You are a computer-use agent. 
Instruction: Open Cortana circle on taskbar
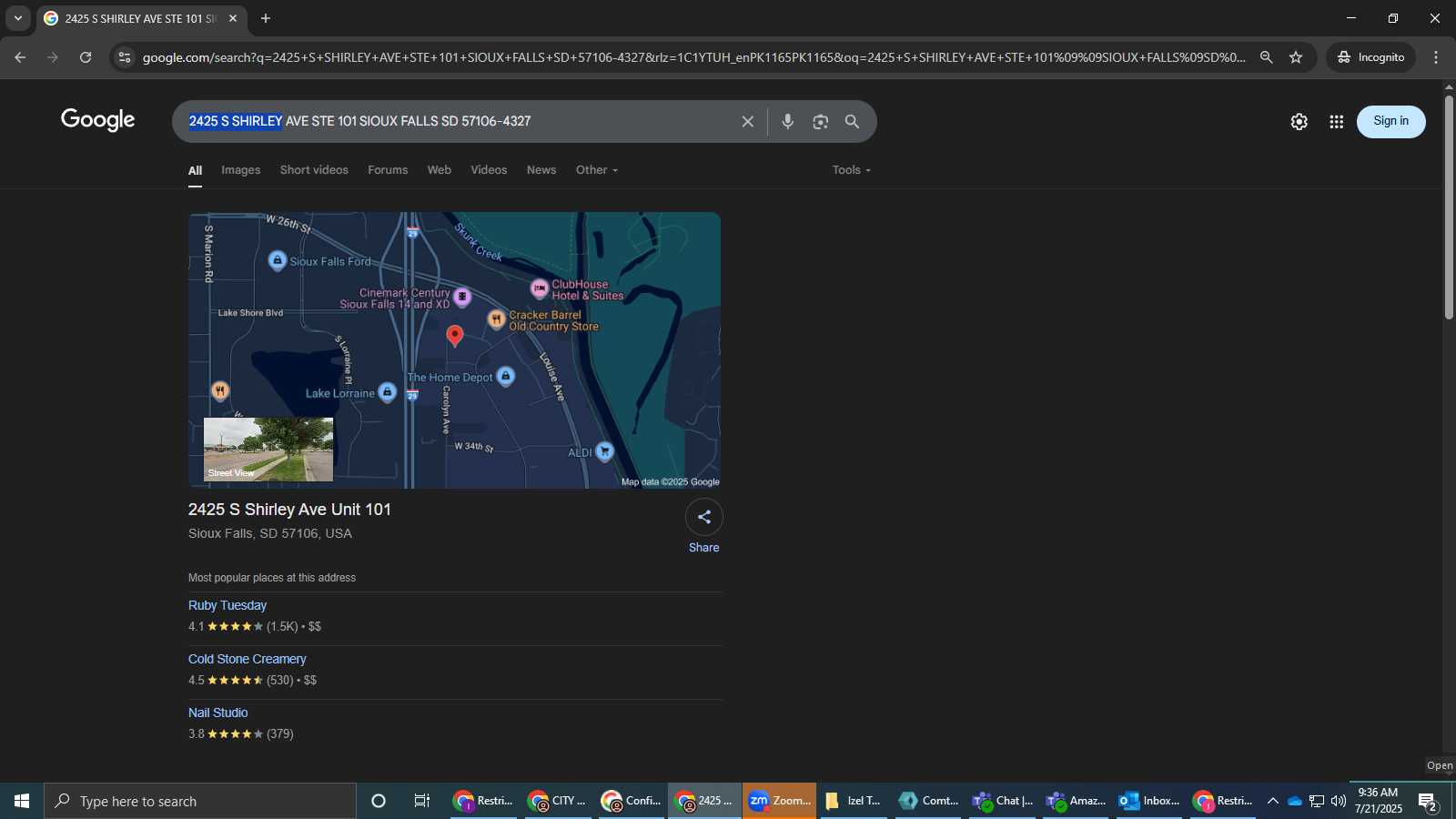coord(379,801)
